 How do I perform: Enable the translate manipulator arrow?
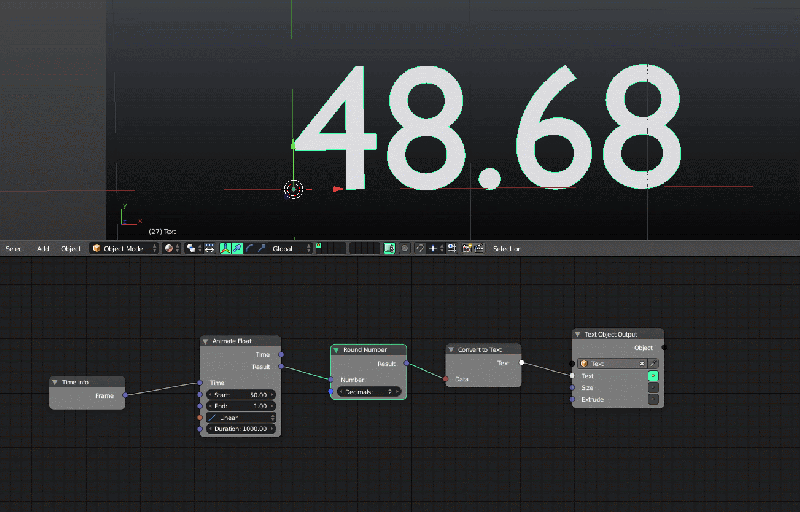[x=237, y=248]
